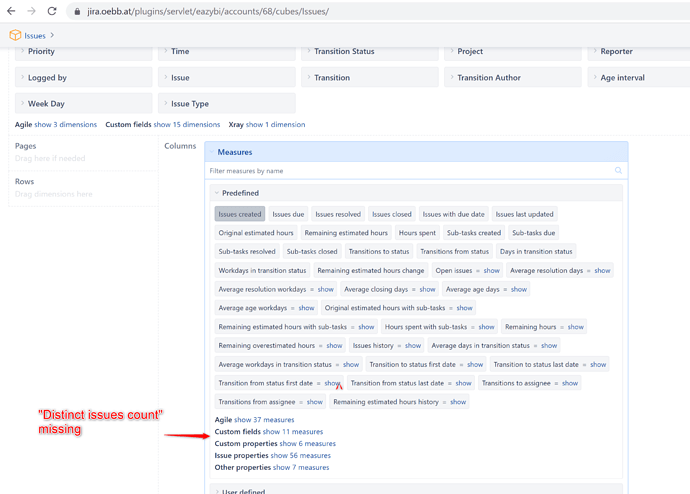Expand the Logged by dimension
Screen dimensions: 690x494
[x=84, y=77]
